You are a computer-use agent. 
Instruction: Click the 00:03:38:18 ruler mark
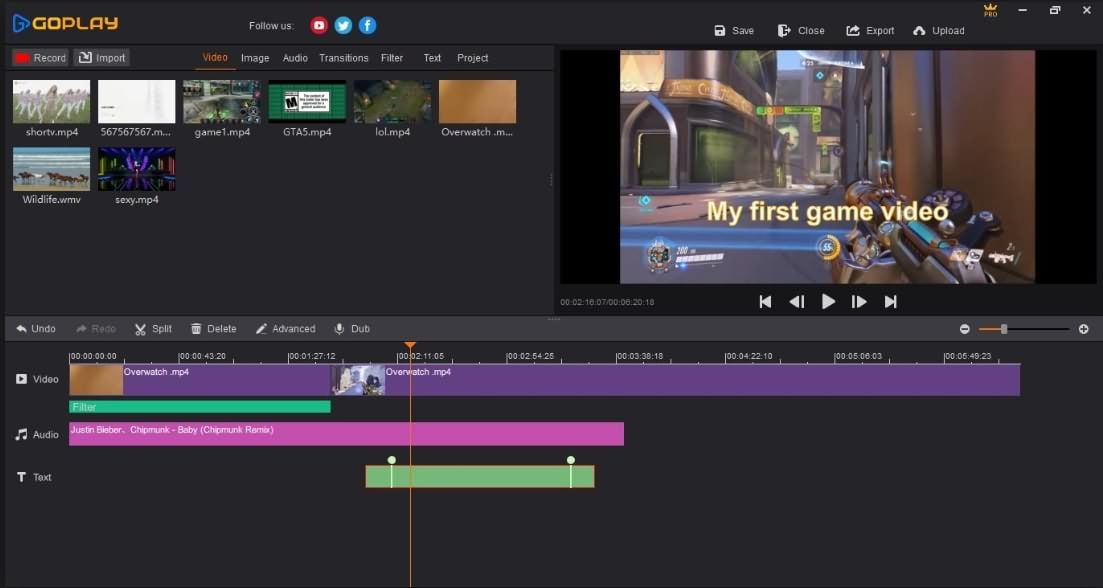[639, 357]
